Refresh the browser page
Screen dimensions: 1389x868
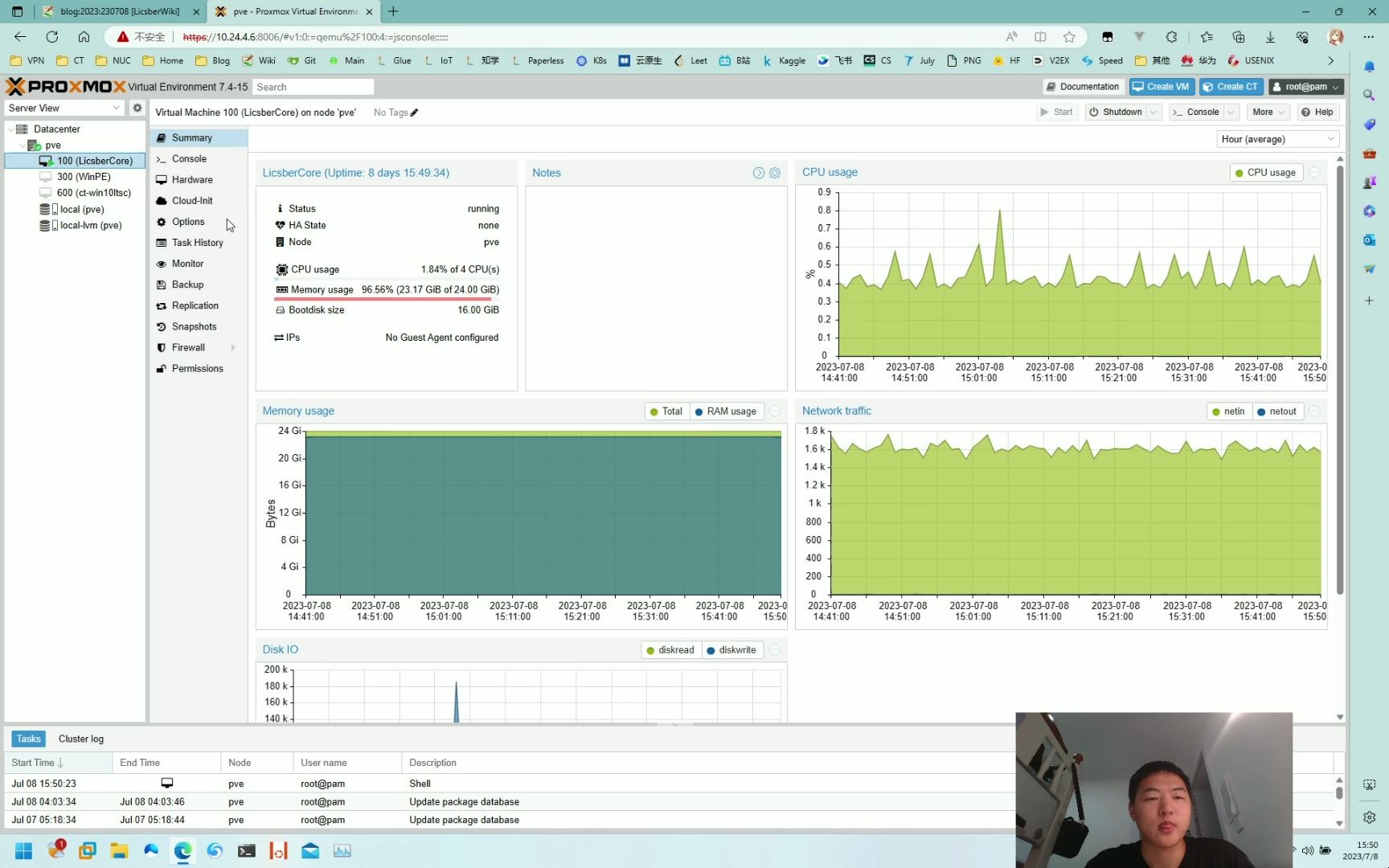52,37
